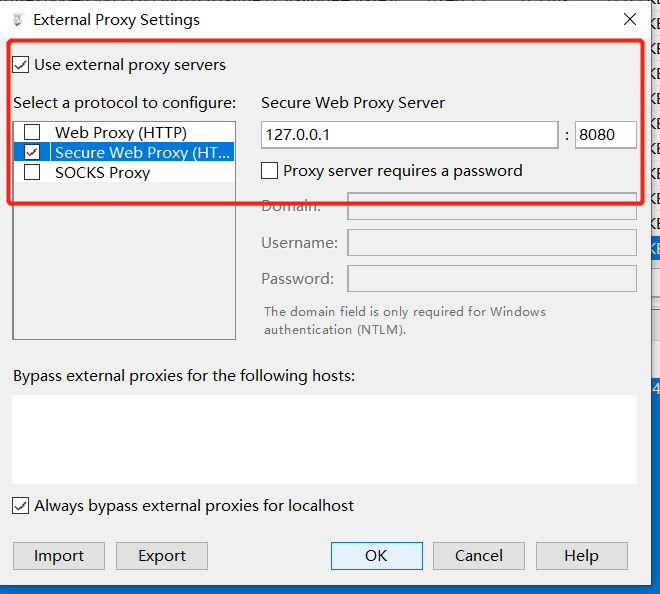This screenshot has height=594, width=660.
Task: Click the Export button
Action: 162,556
